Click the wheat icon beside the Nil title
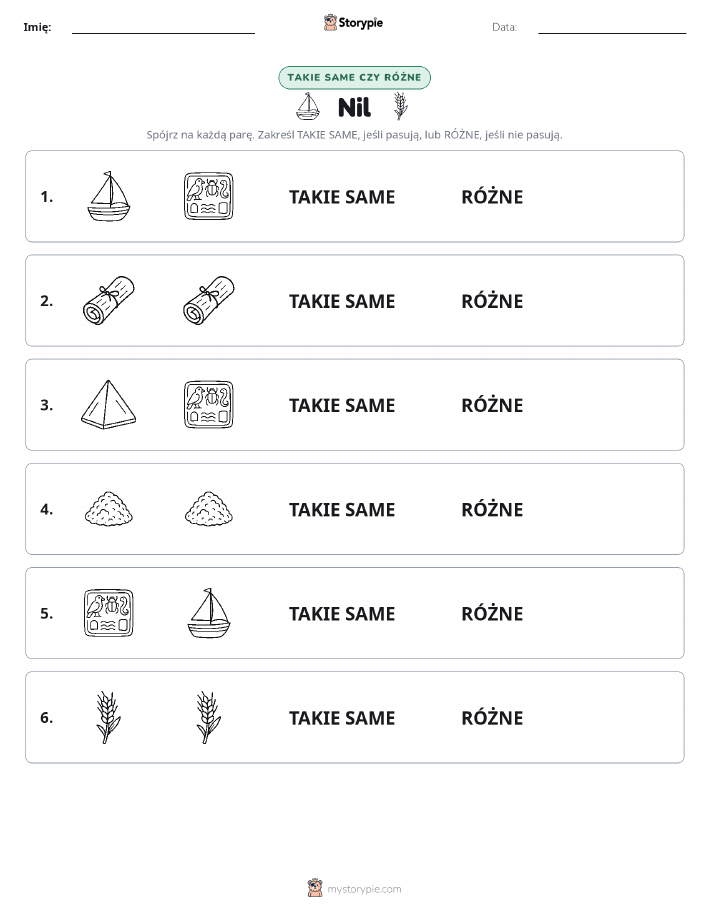The width and height of the screenshot is (709, 917). coord(401,106)
